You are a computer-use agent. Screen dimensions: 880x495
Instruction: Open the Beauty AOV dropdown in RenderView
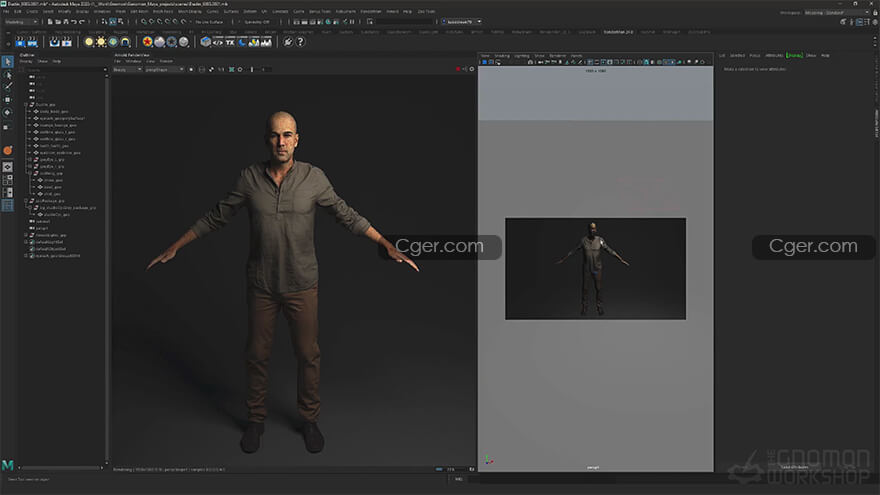pyautogui.click(x=126, y=69)
